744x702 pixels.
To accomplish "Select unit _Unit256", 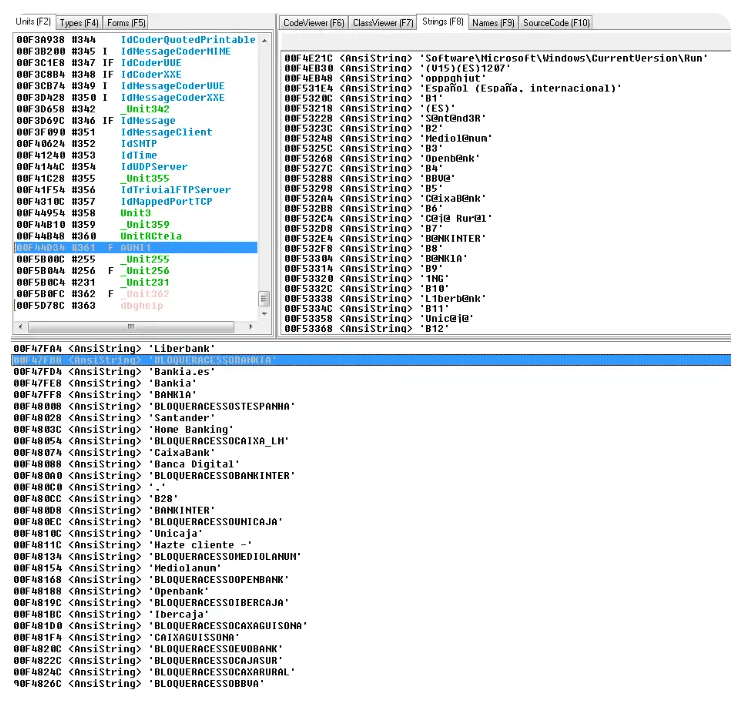I will click(x=145, y=271).
